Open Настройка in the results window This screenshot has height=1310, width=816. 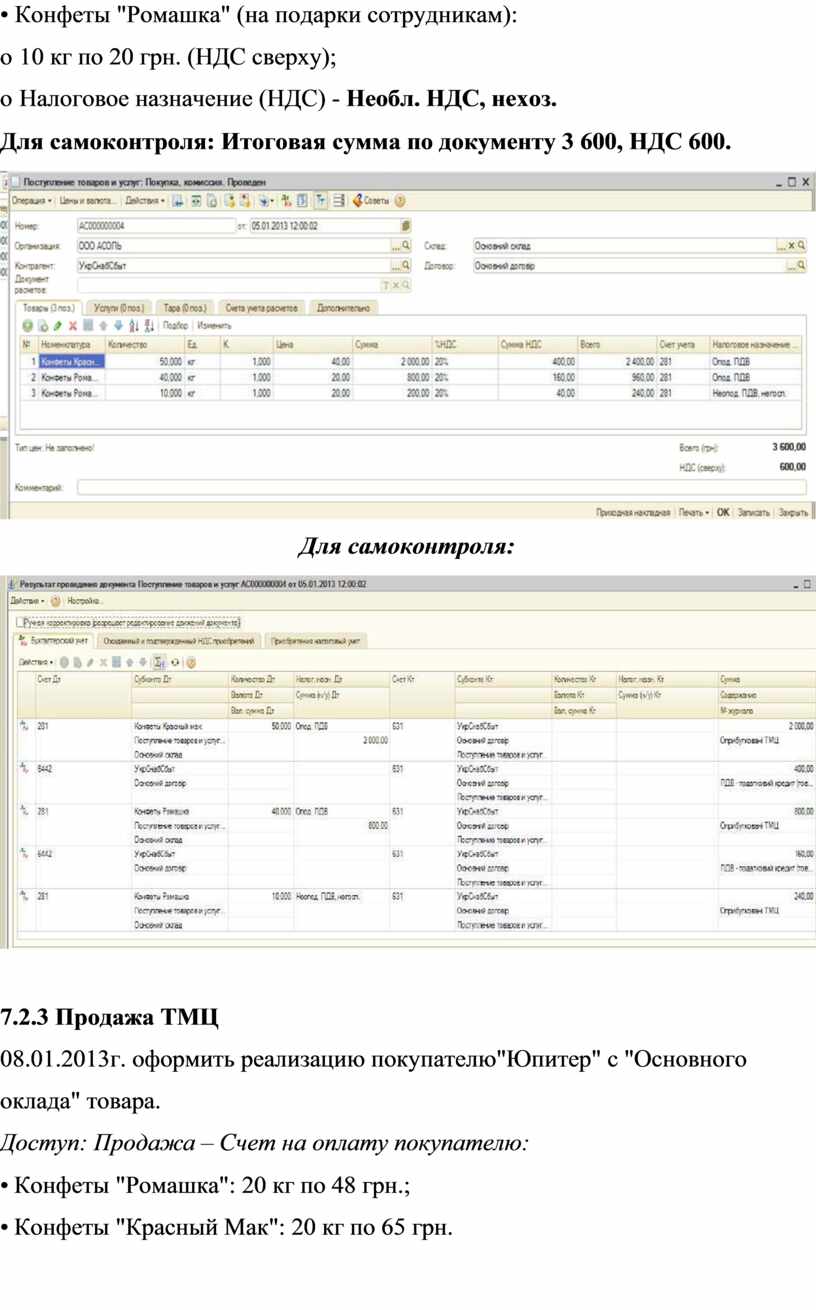click(x=86, y=601)
